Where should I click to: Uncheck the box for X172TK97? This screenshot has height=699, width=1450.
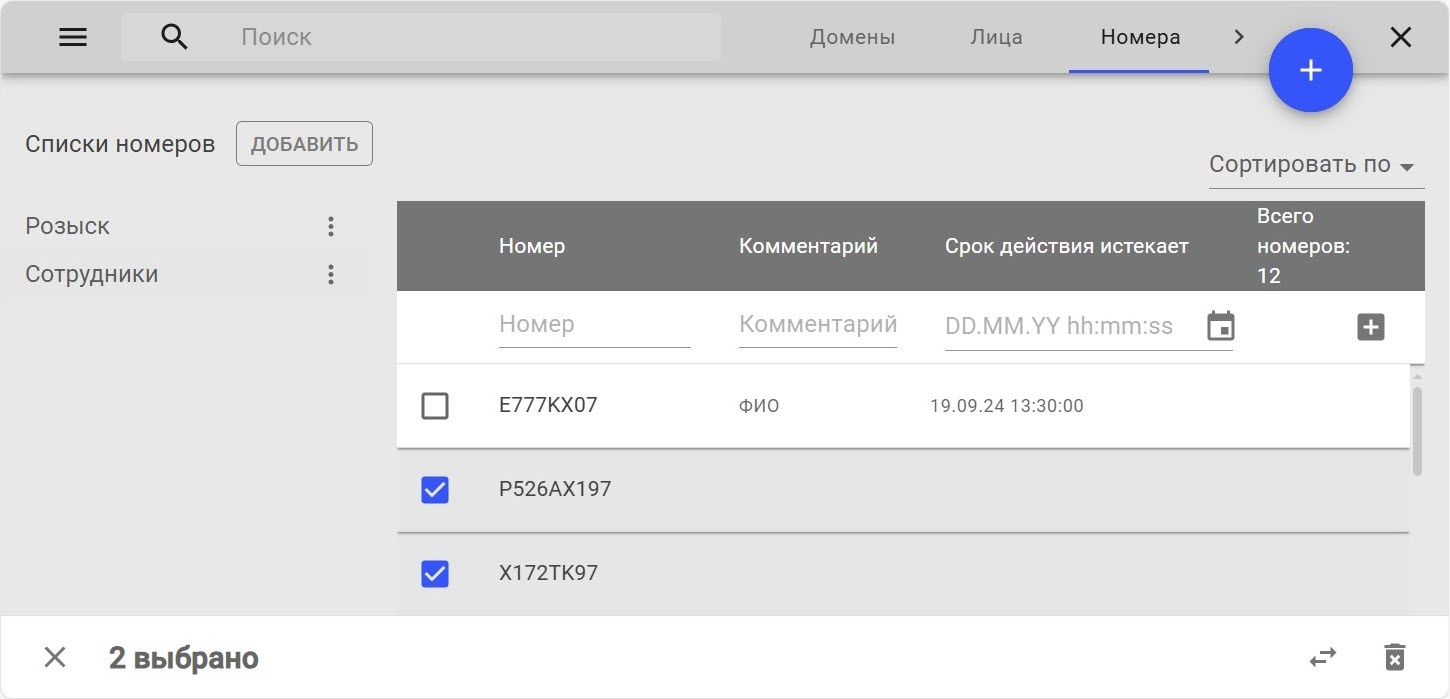tap(435, 574)
